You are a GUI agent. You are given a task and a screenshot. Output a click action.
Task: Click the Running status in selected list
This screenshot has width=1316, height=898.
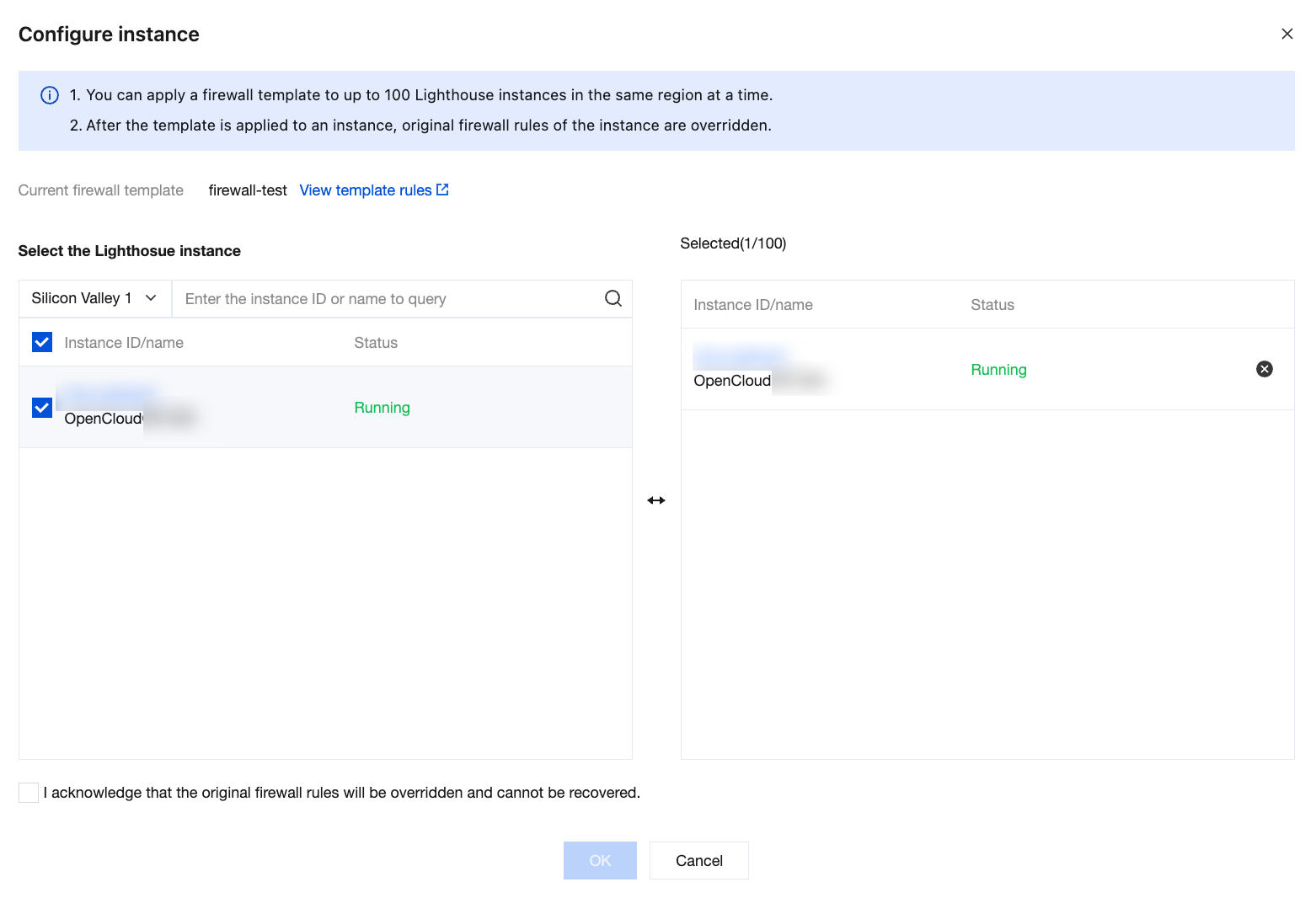(x=998, y=370)
